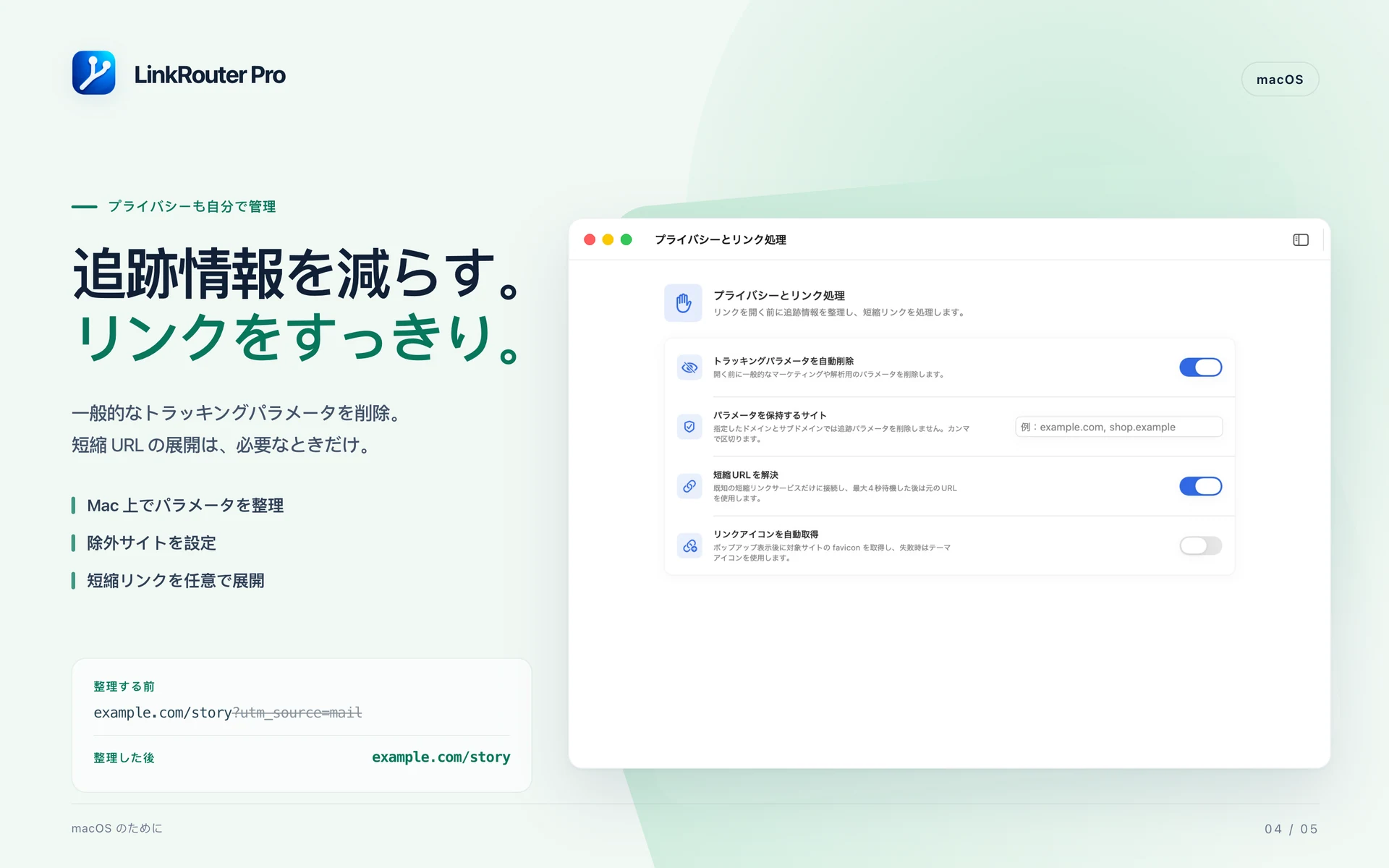Enable the リンクアイコンを自動取得 switch
The width and height of the screenshot is (1389, 868).
pyautogui.click(x=1200, y=545)
